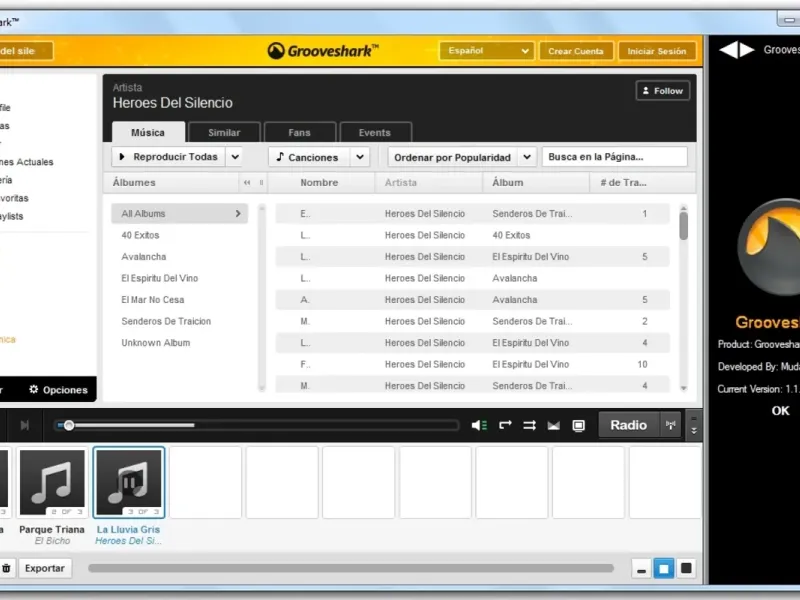Click the Iniciar Sesión button
This screenshot has height=600, width=800.
[657, 51]
